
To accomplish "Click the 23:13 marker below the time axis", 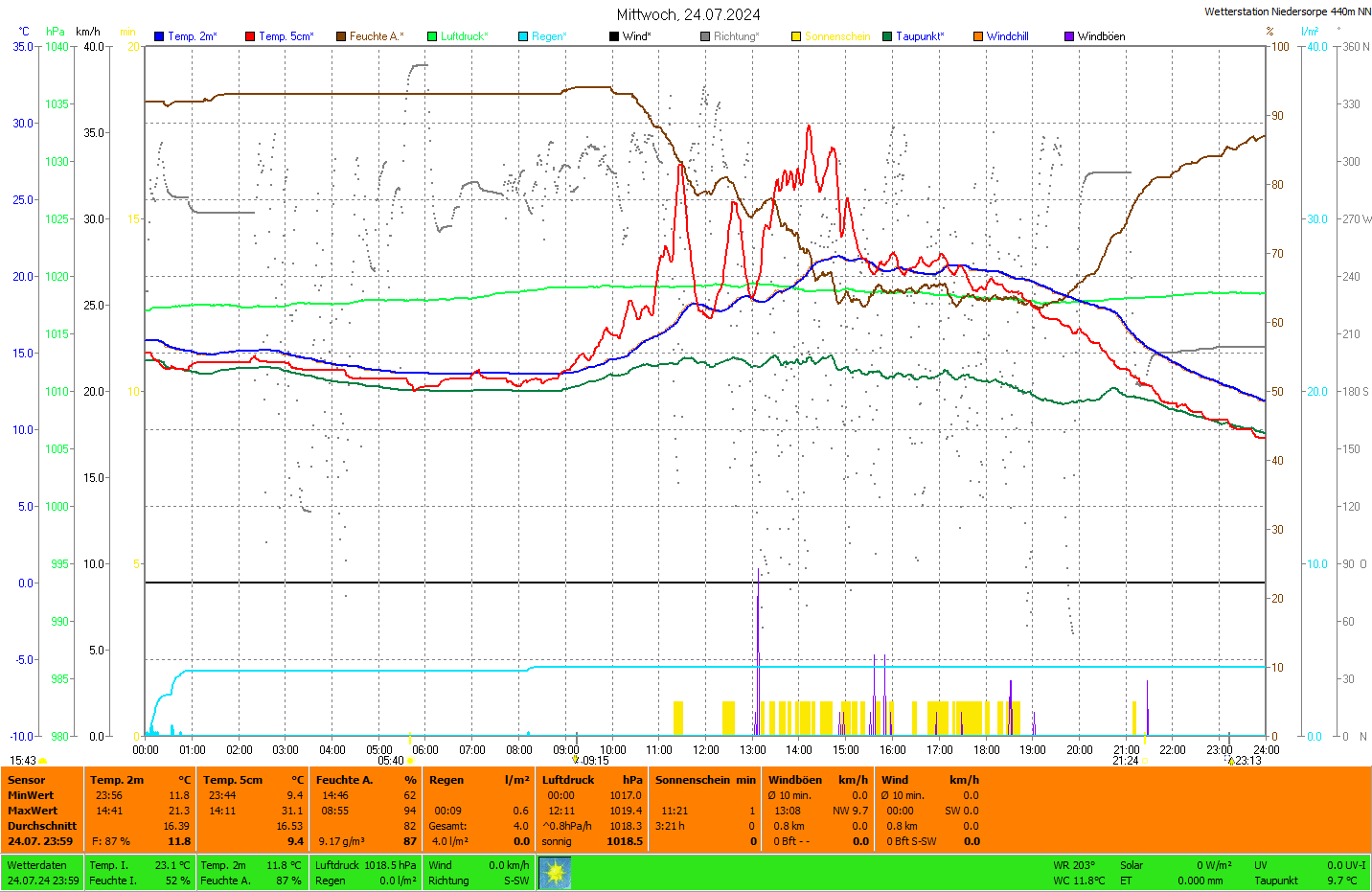I will point(1230,761).
